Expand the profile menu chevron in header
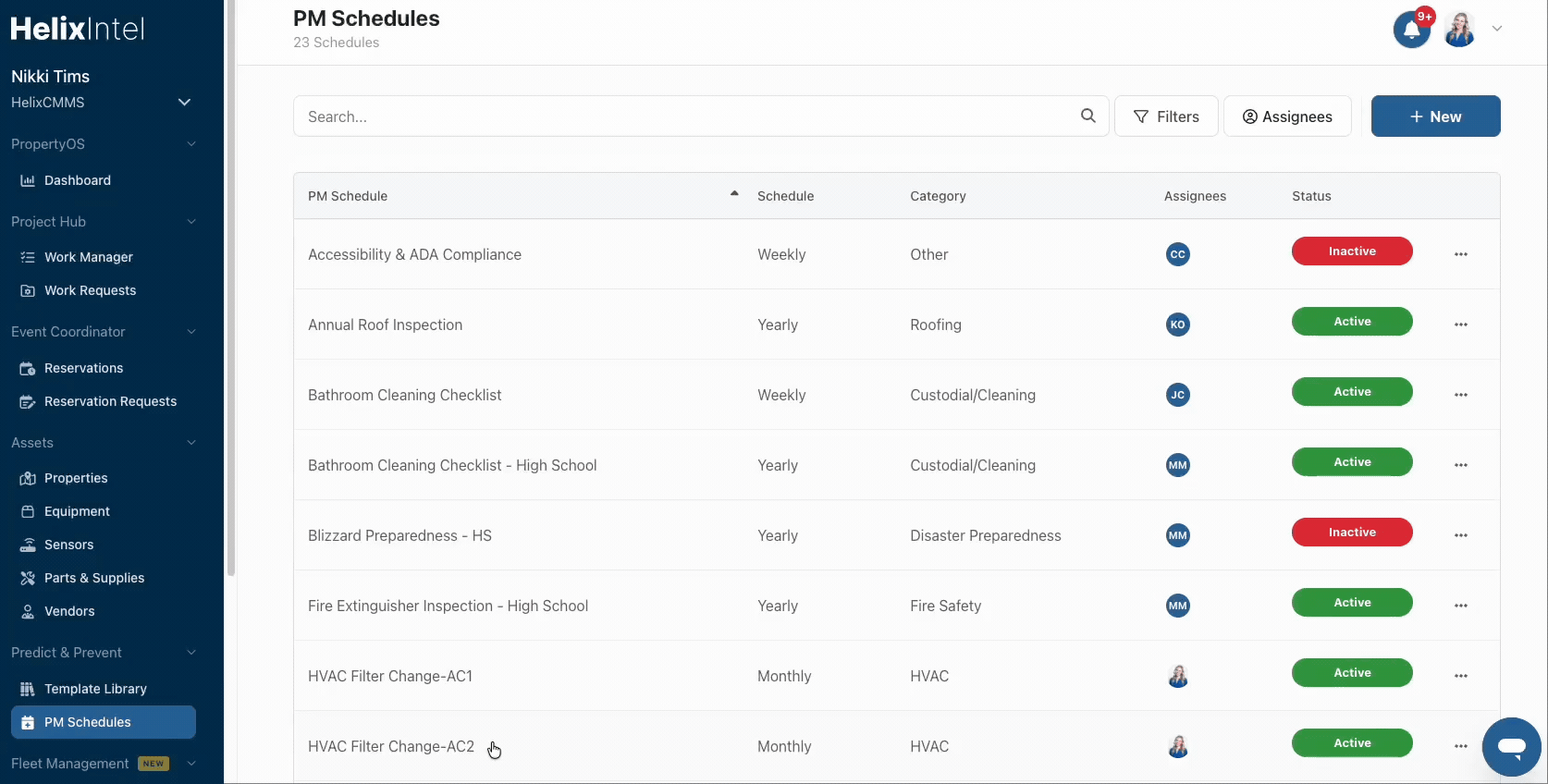This screenshot has height=784, width=1548. pyautogui.click(x=1497, y=29)
